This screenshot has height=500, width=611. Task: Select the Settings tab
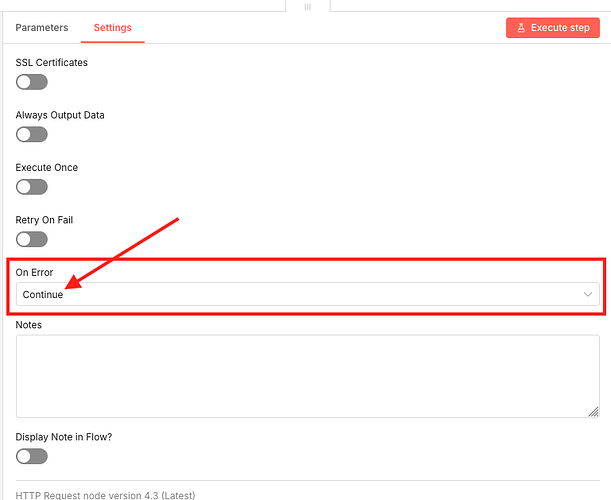pyautogui.click(x=113, y=28)
